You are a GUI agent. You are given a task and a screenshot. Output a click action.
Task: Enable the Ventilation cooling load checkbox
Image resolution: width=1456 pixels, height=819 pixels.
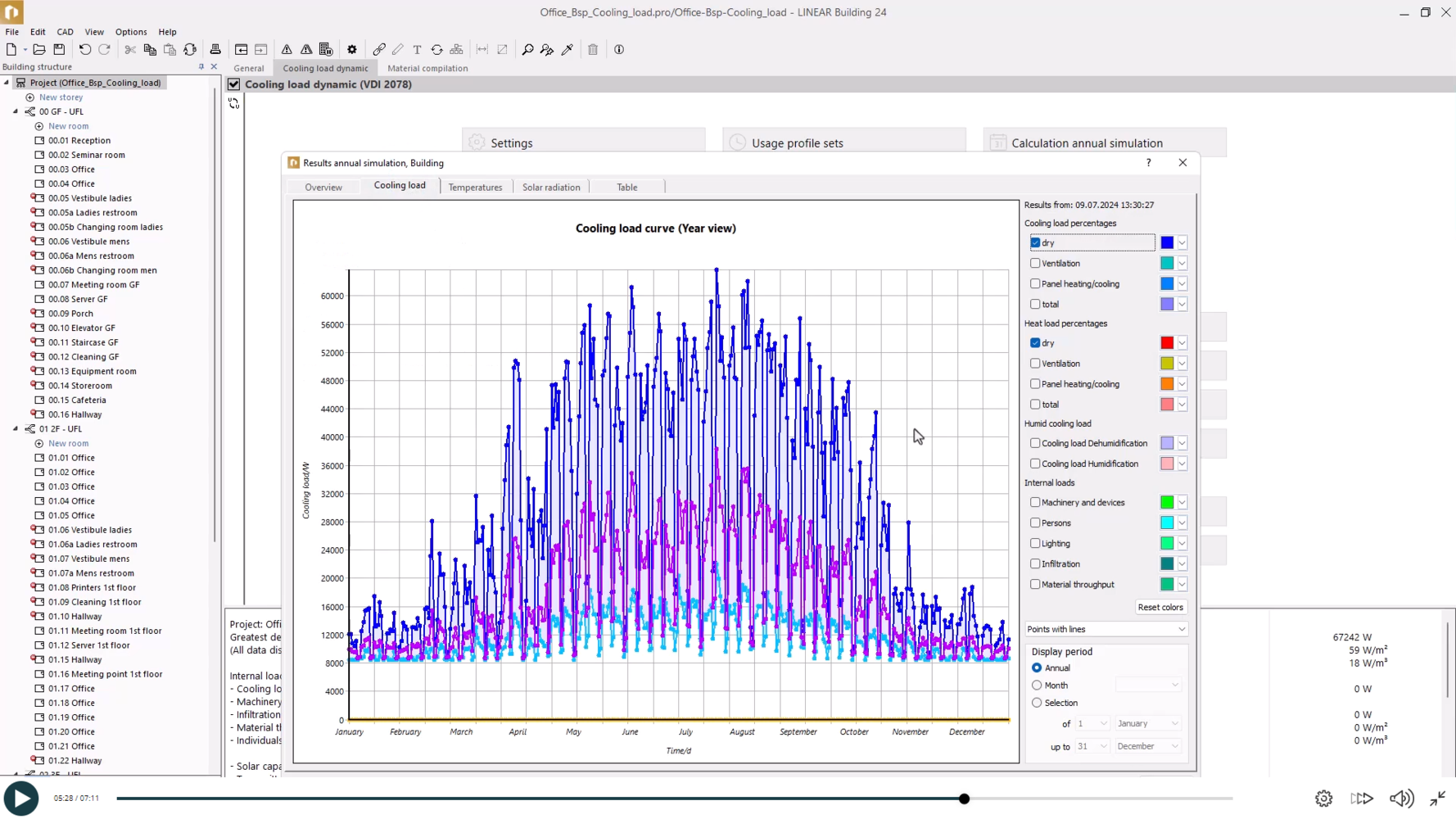pyautogui.click(x=1035, y=264)
